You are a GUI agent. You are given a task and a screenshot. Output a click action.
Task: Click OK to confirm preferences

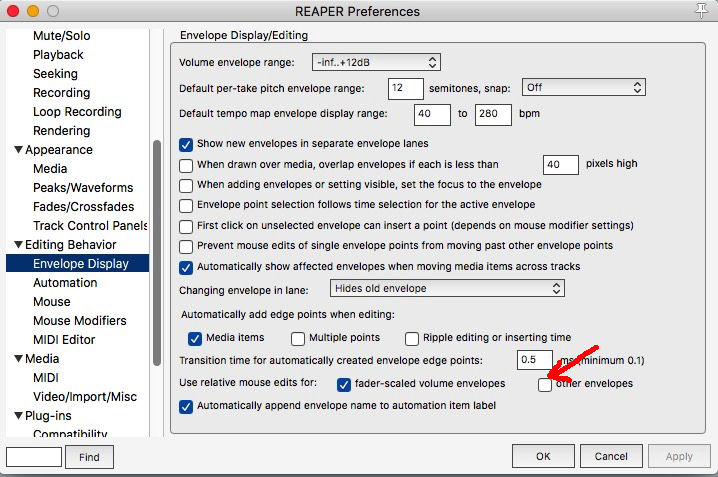click(543, 456)
